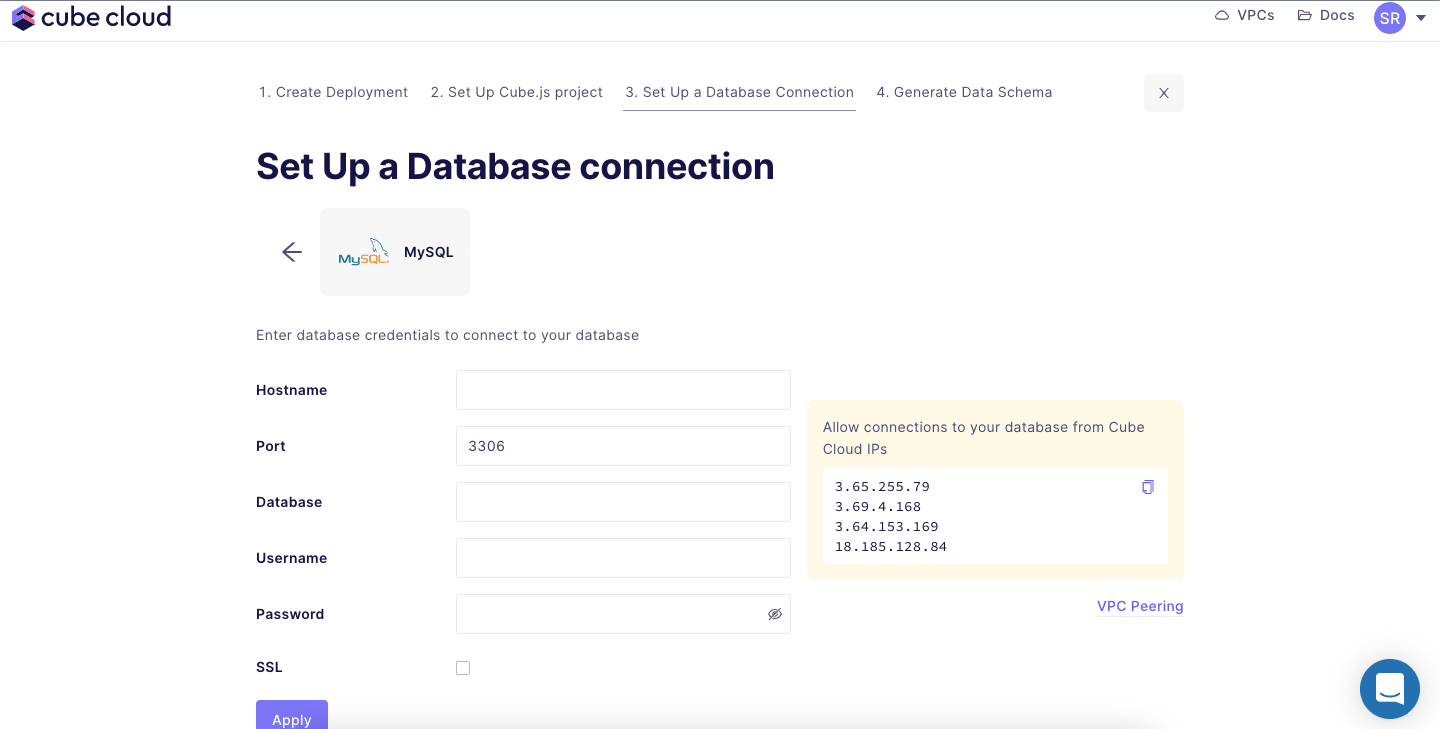
Task: Open the chat support widget
Action: coord(1389,689)
